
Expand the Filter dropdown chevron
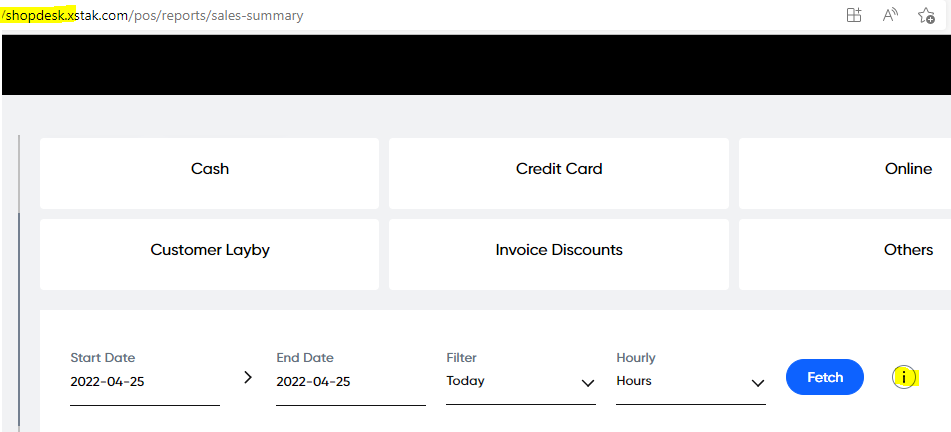588,382
